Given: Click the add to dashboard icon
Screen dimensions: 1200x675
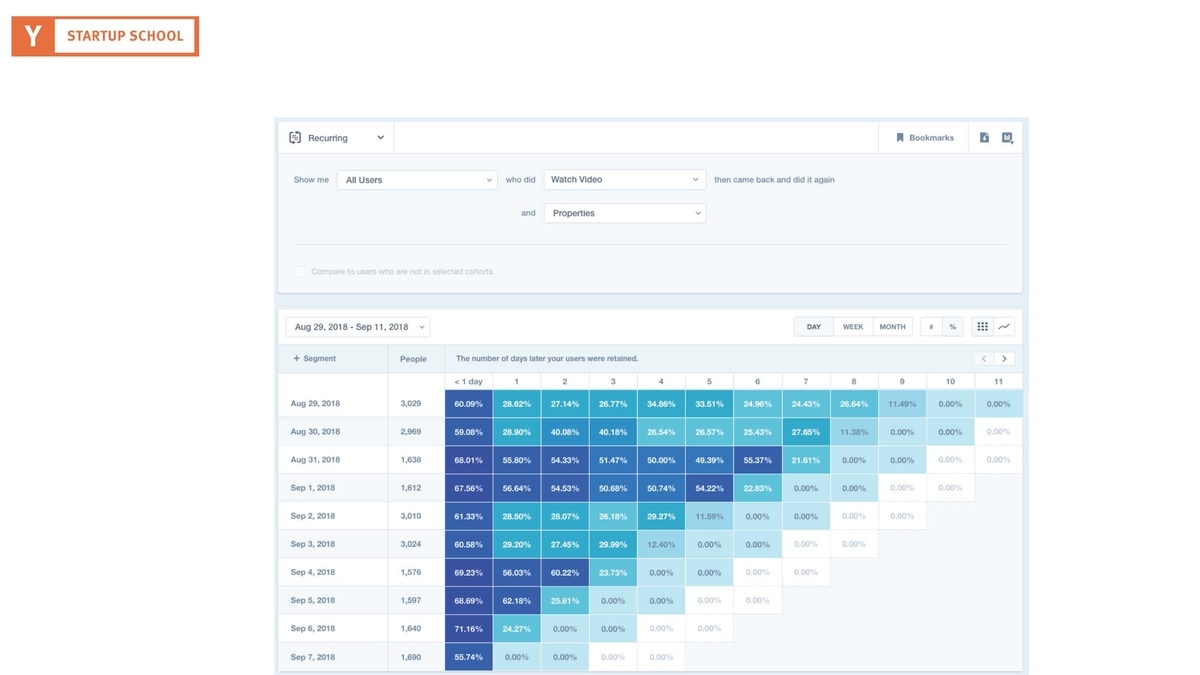Looking at the screenshot, I should 1007,138.
